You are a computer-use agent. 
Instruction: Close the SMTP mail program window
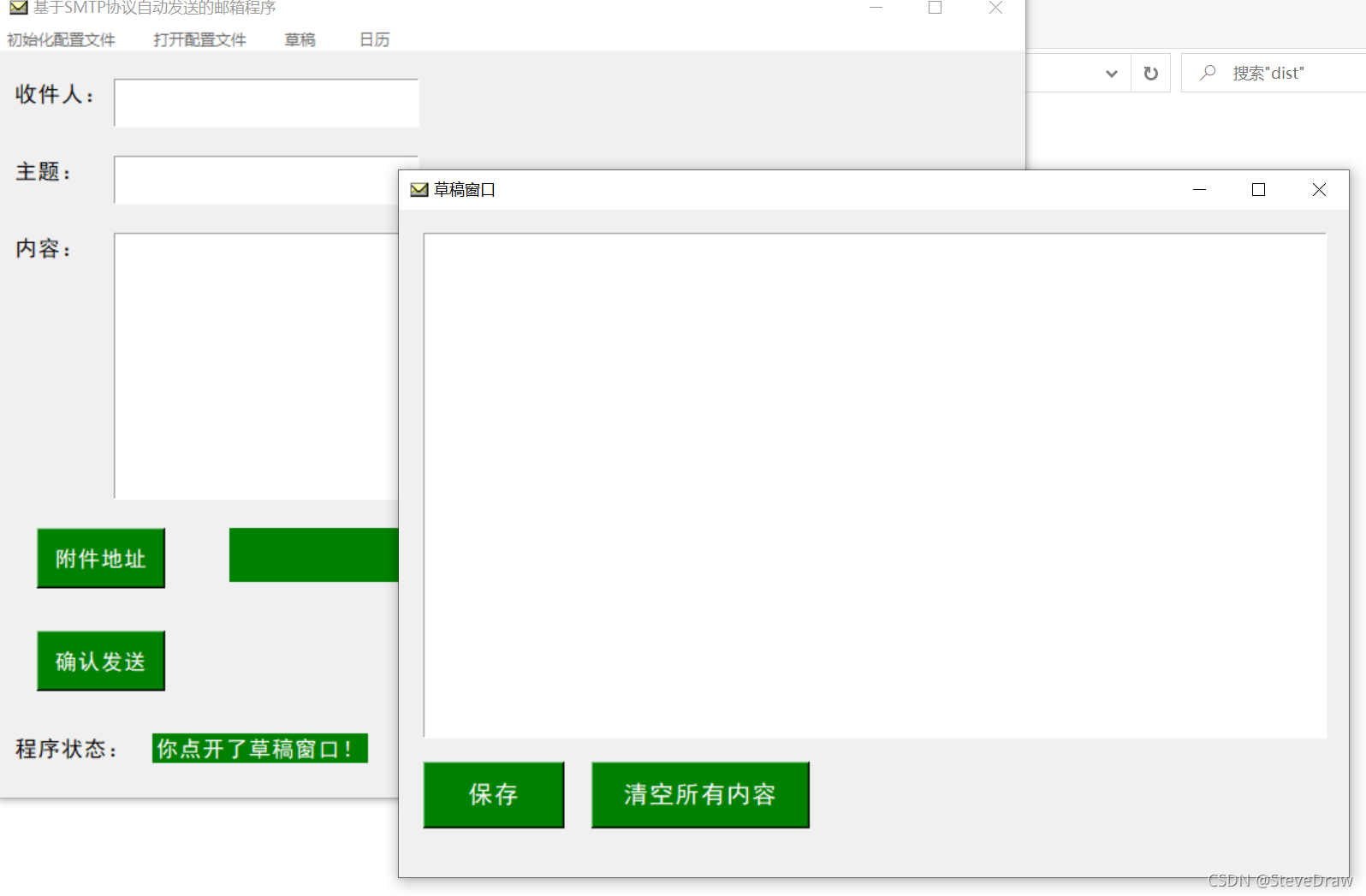click(x=995, y=8)
